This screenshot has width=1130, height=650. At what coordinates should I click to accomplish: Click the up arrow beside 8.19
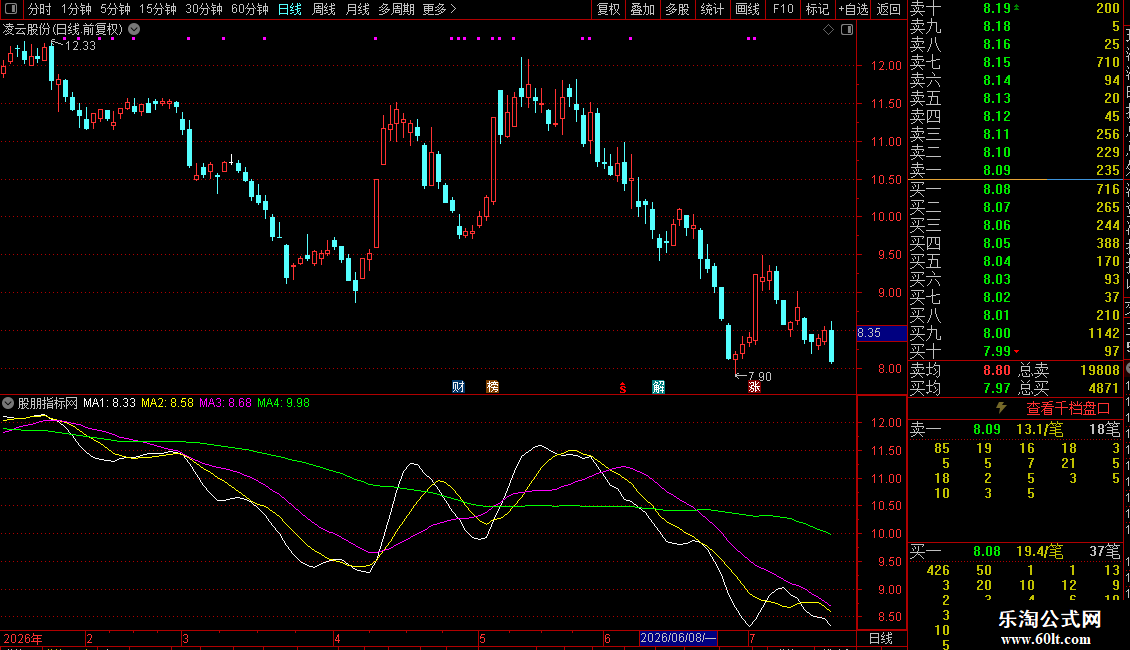pyautogui.click(x=1017, y=7)
